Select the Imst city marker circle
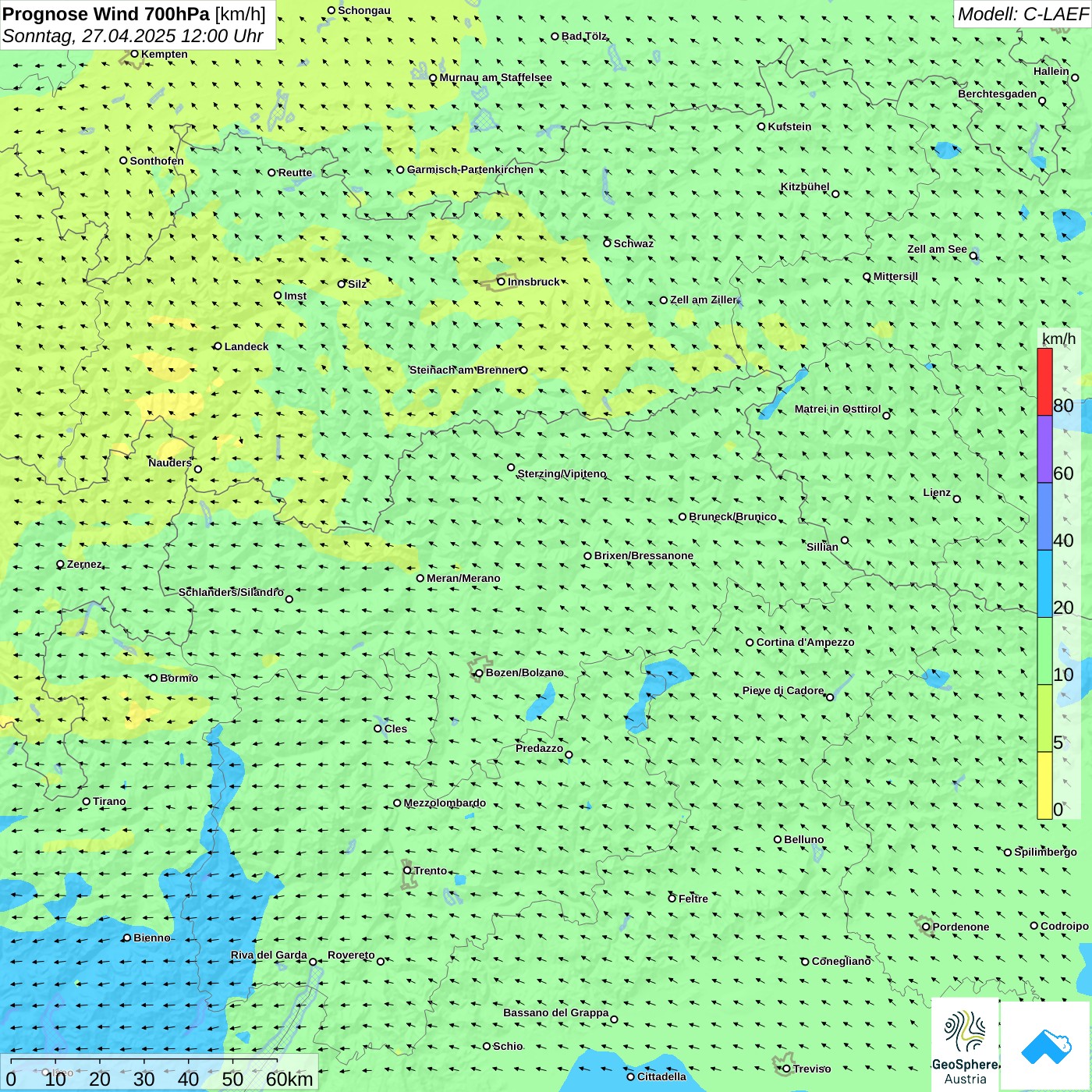Viewport: 1092px width, 1092px height. point(278,296)
